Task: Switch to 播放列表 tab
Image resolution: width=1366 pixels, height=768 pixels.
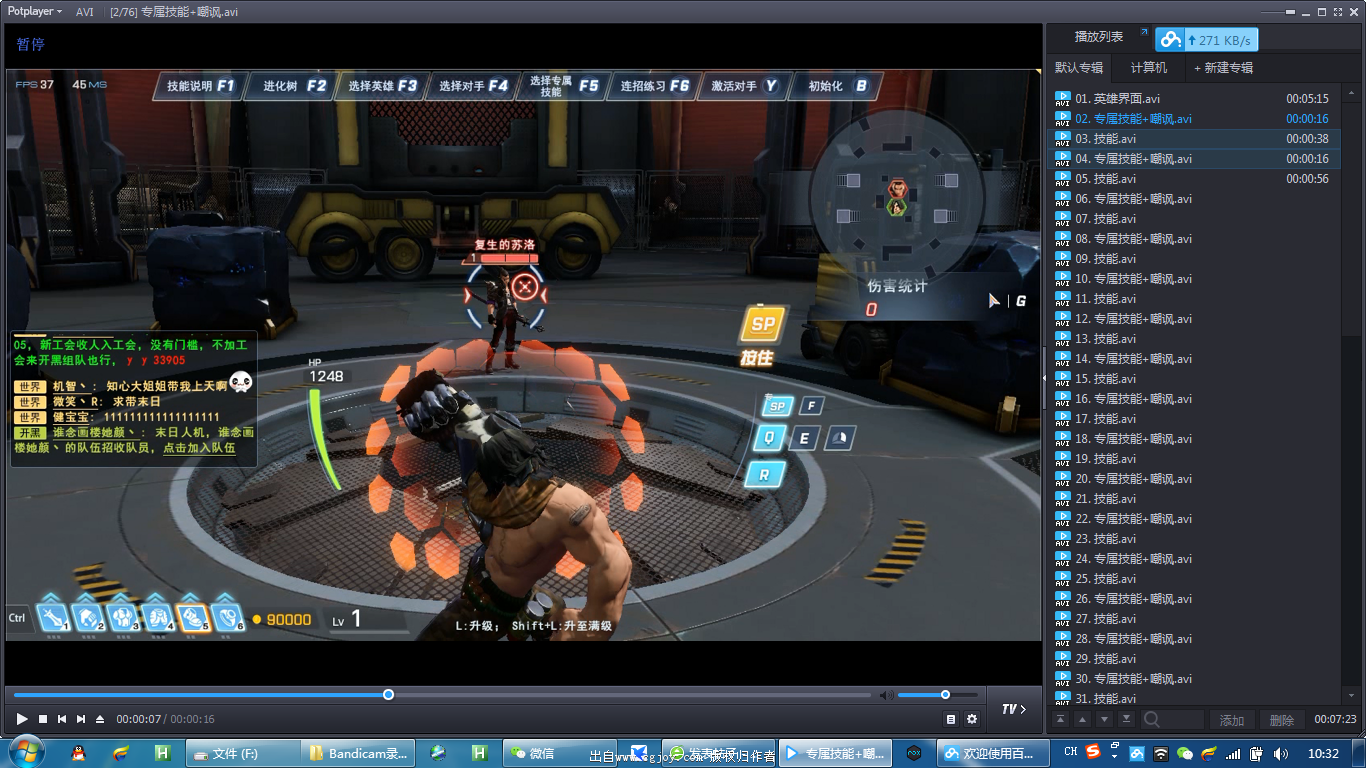Action: pyautogui.click(x=1099, y=37)
